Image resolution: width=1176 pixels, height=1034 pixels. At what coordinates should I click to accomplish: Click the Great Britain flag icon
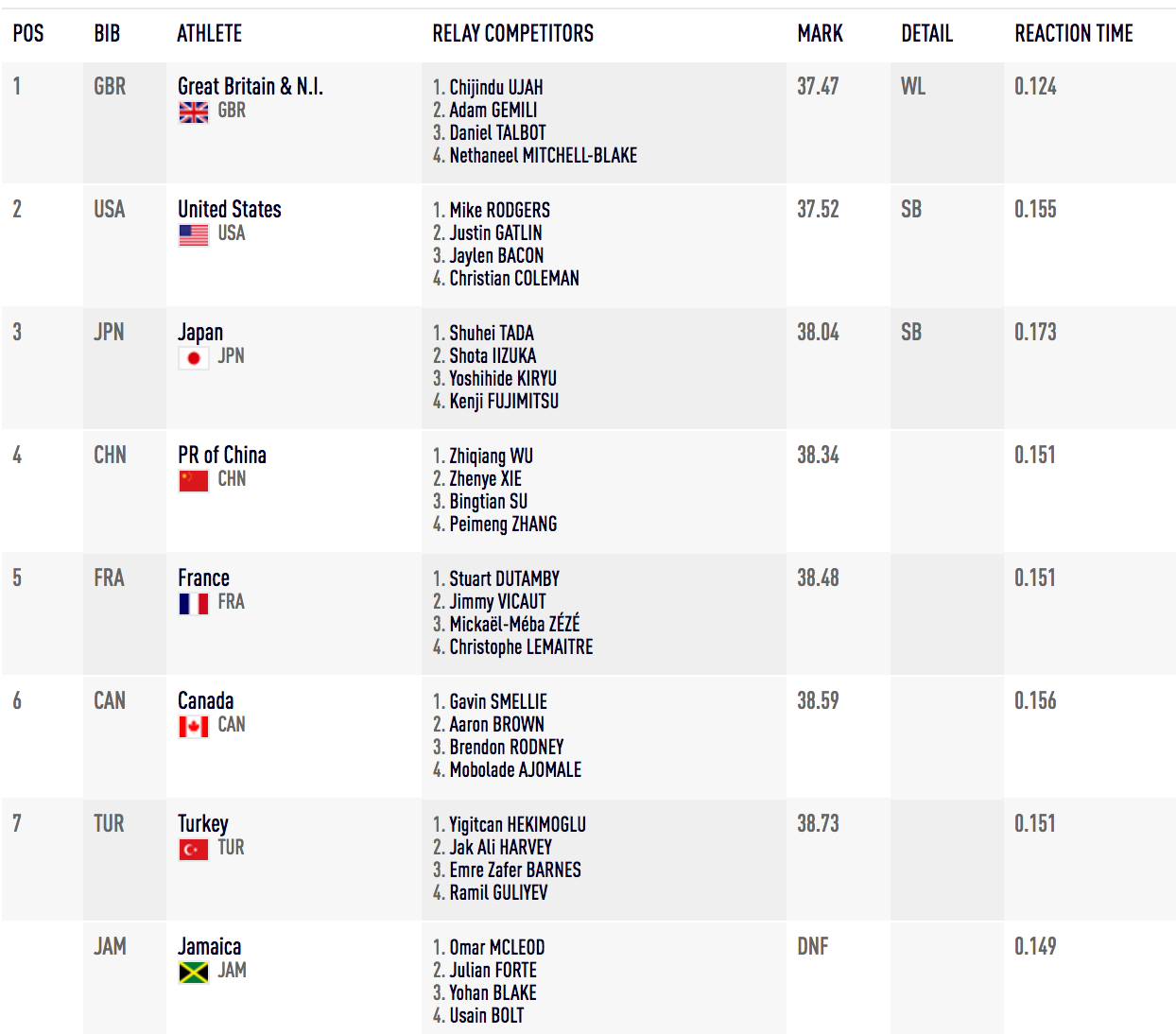(194, 112)
